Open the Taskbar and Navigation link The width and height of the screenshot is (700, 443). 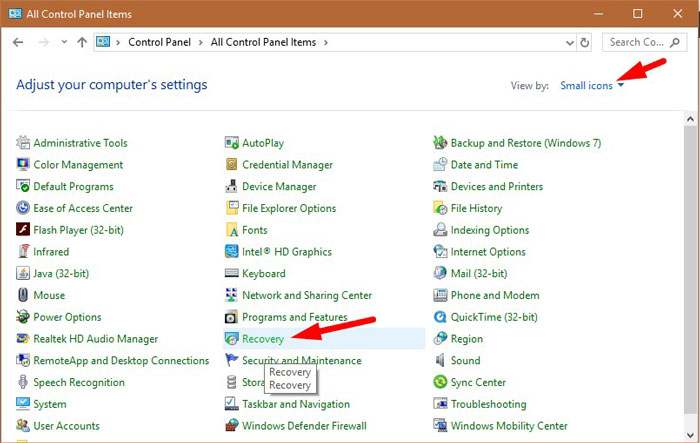point(296,404)
